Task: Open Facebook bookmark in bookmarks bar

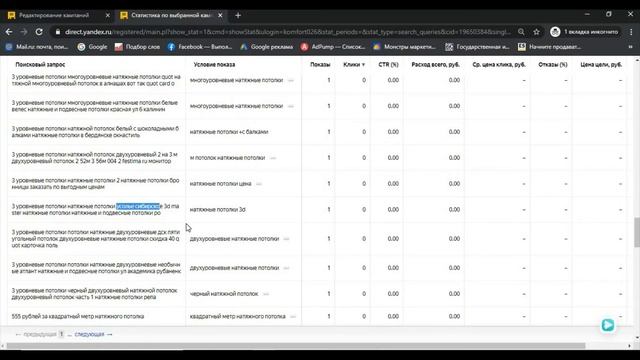Action: click(200, 47)
